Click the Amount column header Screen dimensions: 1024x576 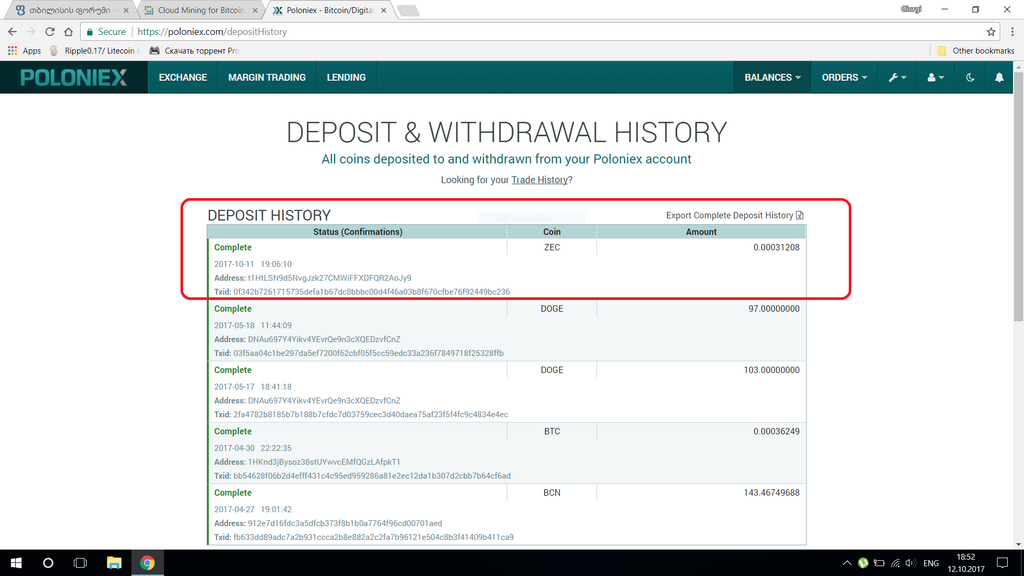pyautogui.click(x=701, y=232)
